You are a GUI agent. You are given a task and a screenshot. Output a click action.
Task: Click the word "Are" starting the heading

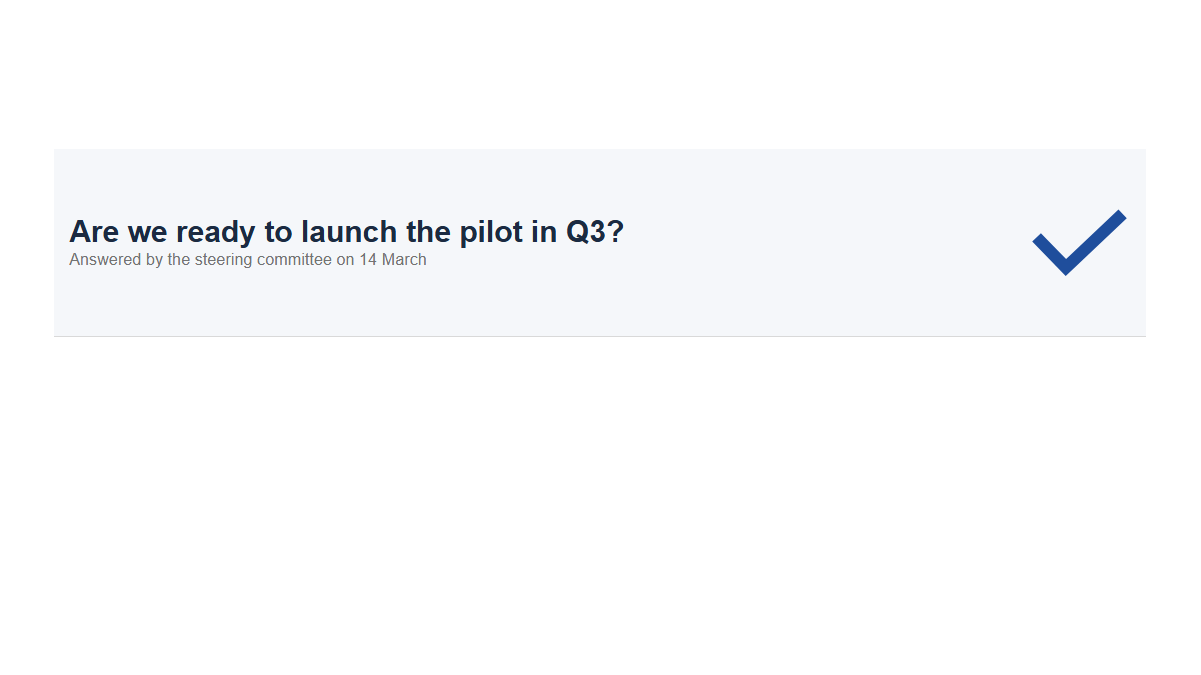(x=94, y=232)
